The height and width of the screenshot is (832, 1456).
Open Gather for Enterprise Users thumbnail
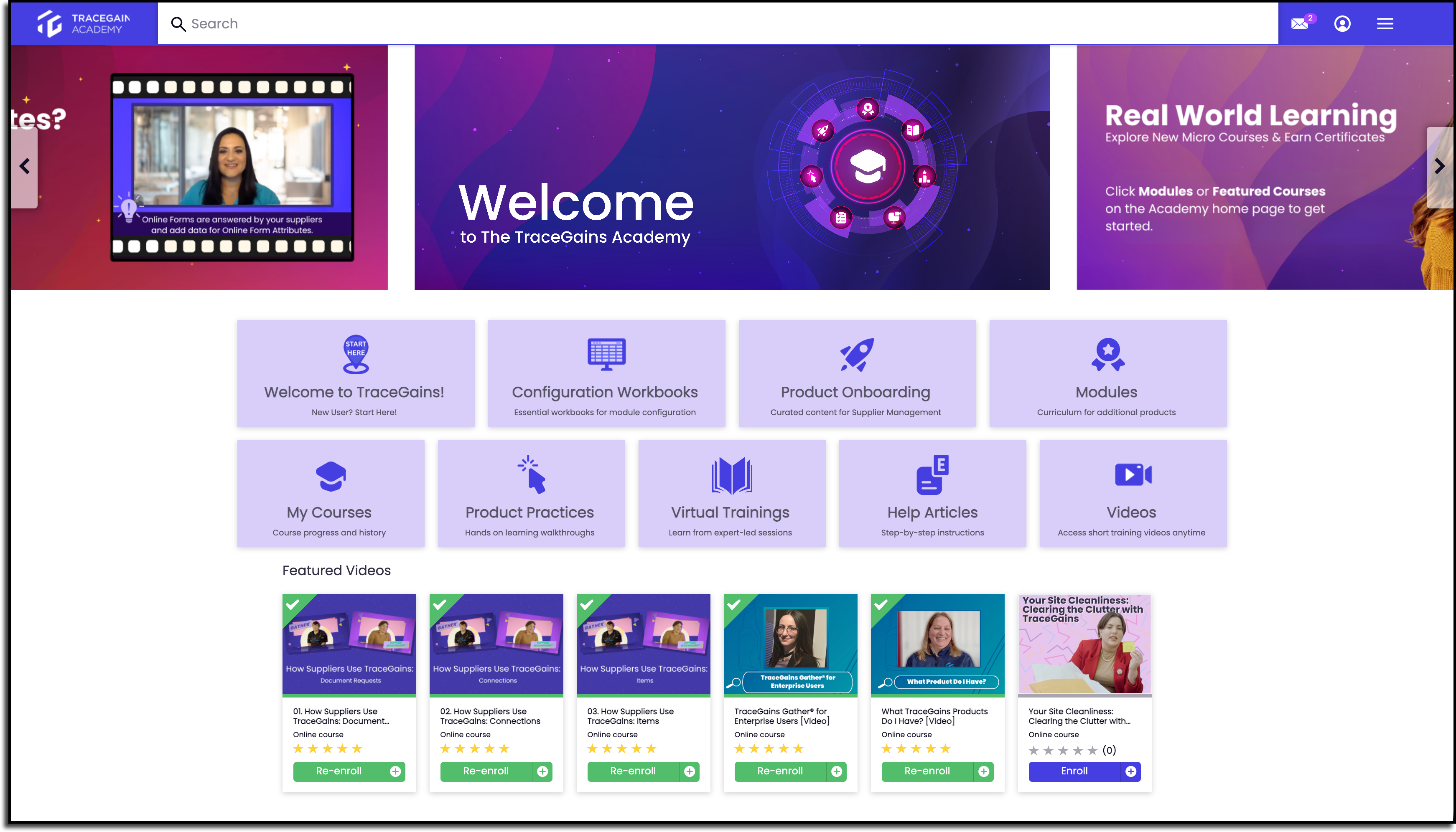791,644
